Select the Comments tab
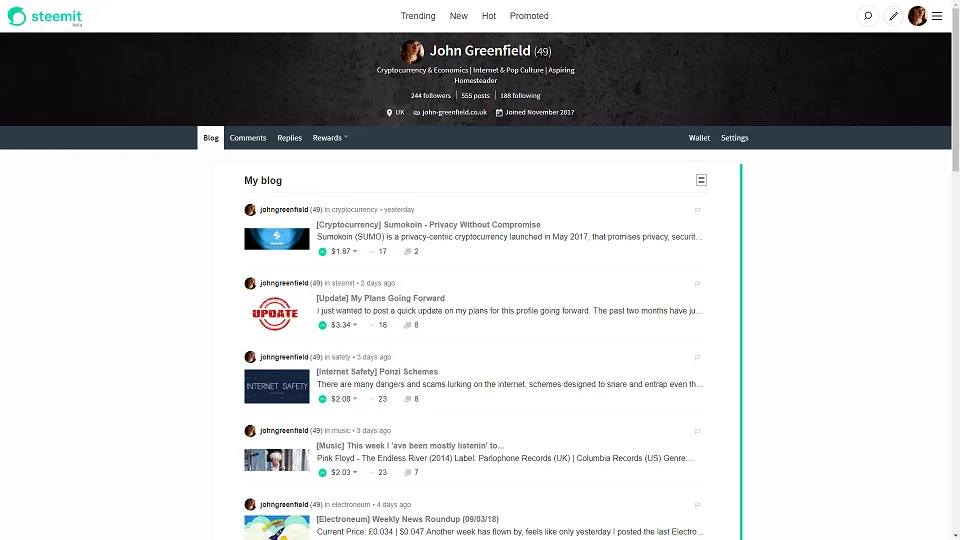The height and width of the screenshot is (540, 960). [248, 138]
